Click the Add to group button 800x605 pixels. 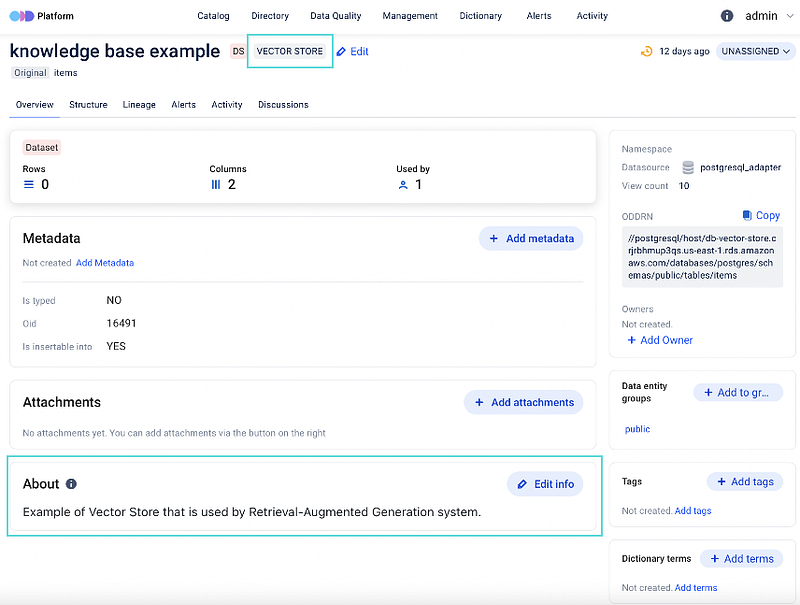tap(738, 392)
